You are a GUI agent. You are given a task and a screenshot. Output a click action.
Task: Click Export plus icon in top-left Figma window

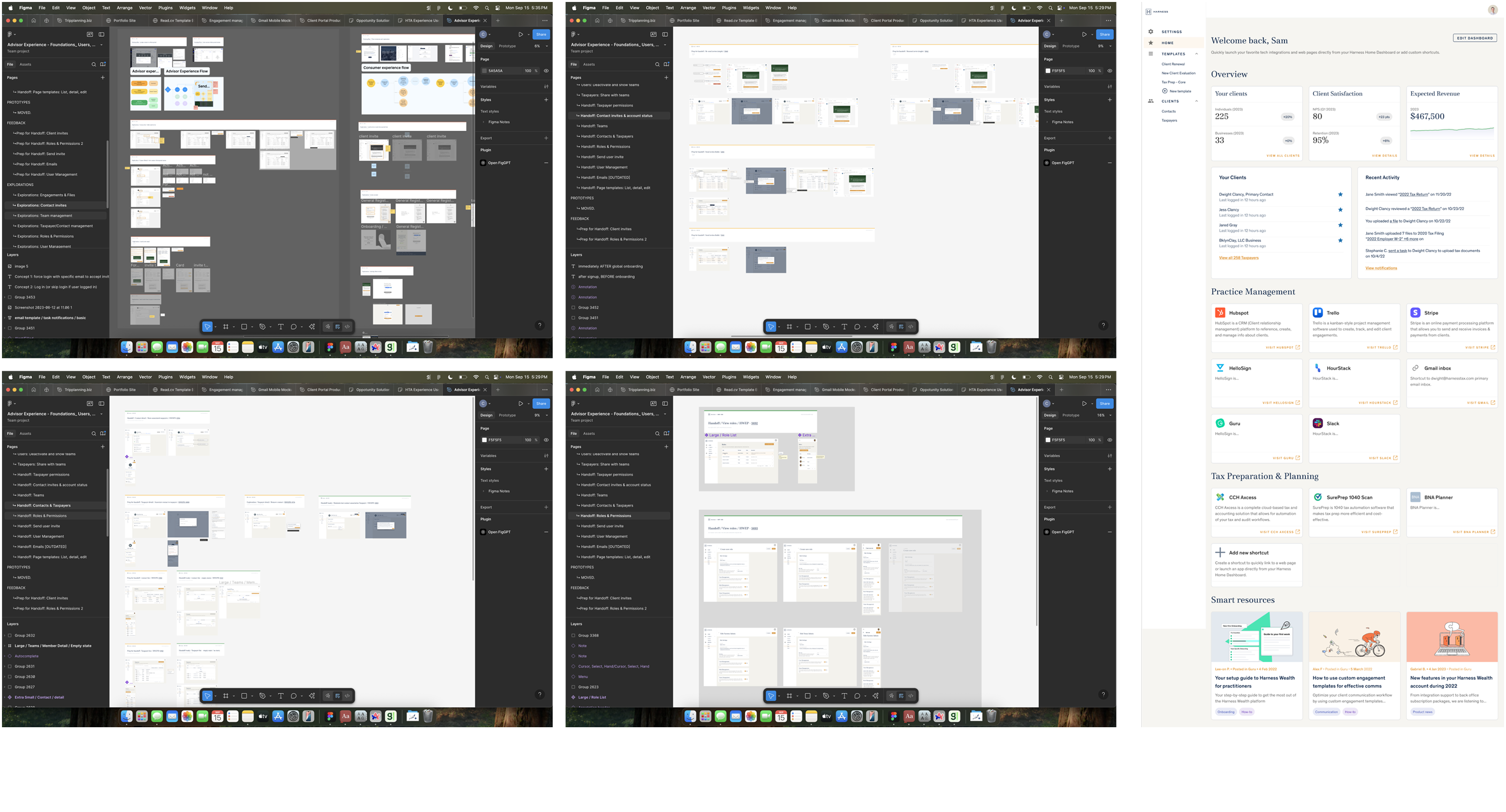(x=546, y=138)
